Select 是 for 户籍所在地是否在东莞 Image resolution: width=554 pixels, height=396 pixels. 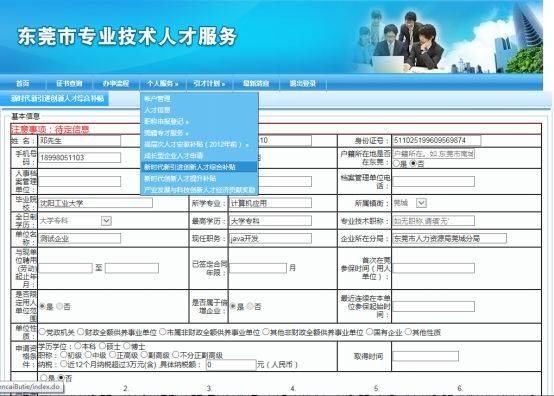coord(396,164)
